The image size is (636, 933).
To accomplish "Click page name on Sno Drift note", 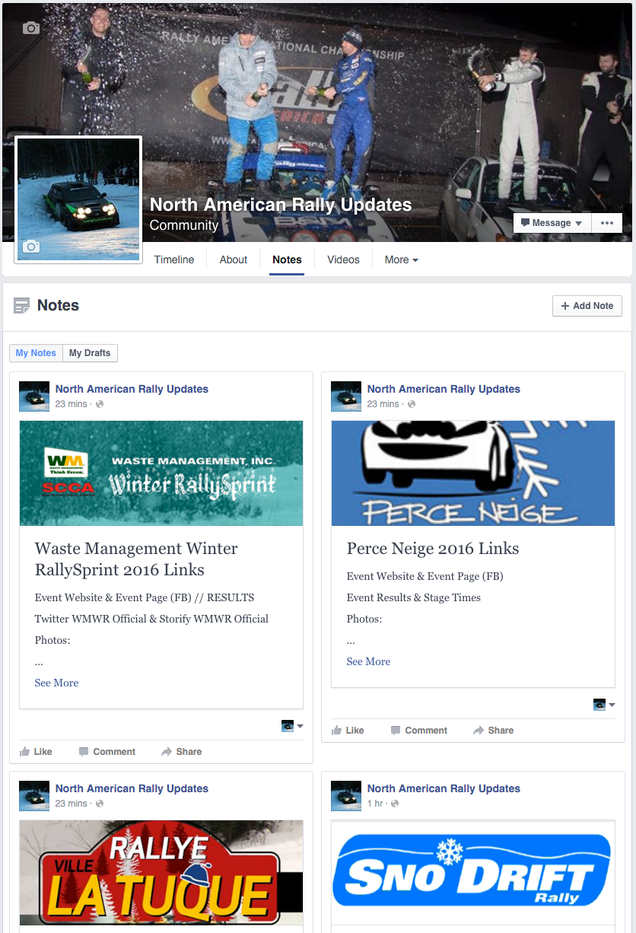I will [x=443, y=788].
